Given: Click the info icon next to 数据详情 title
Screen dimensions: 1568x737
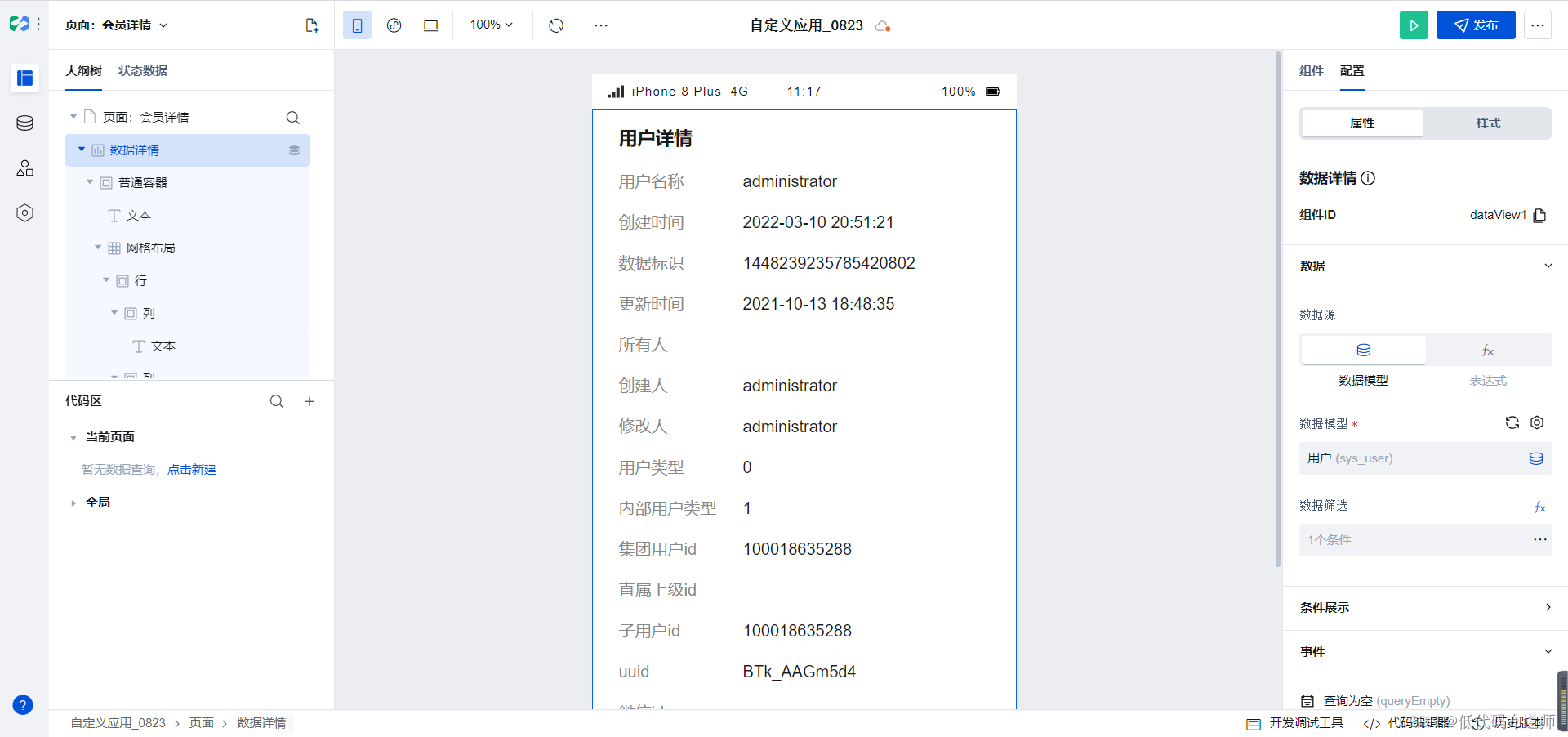Looking at the screenshot, I should (x=1369, y=178).
